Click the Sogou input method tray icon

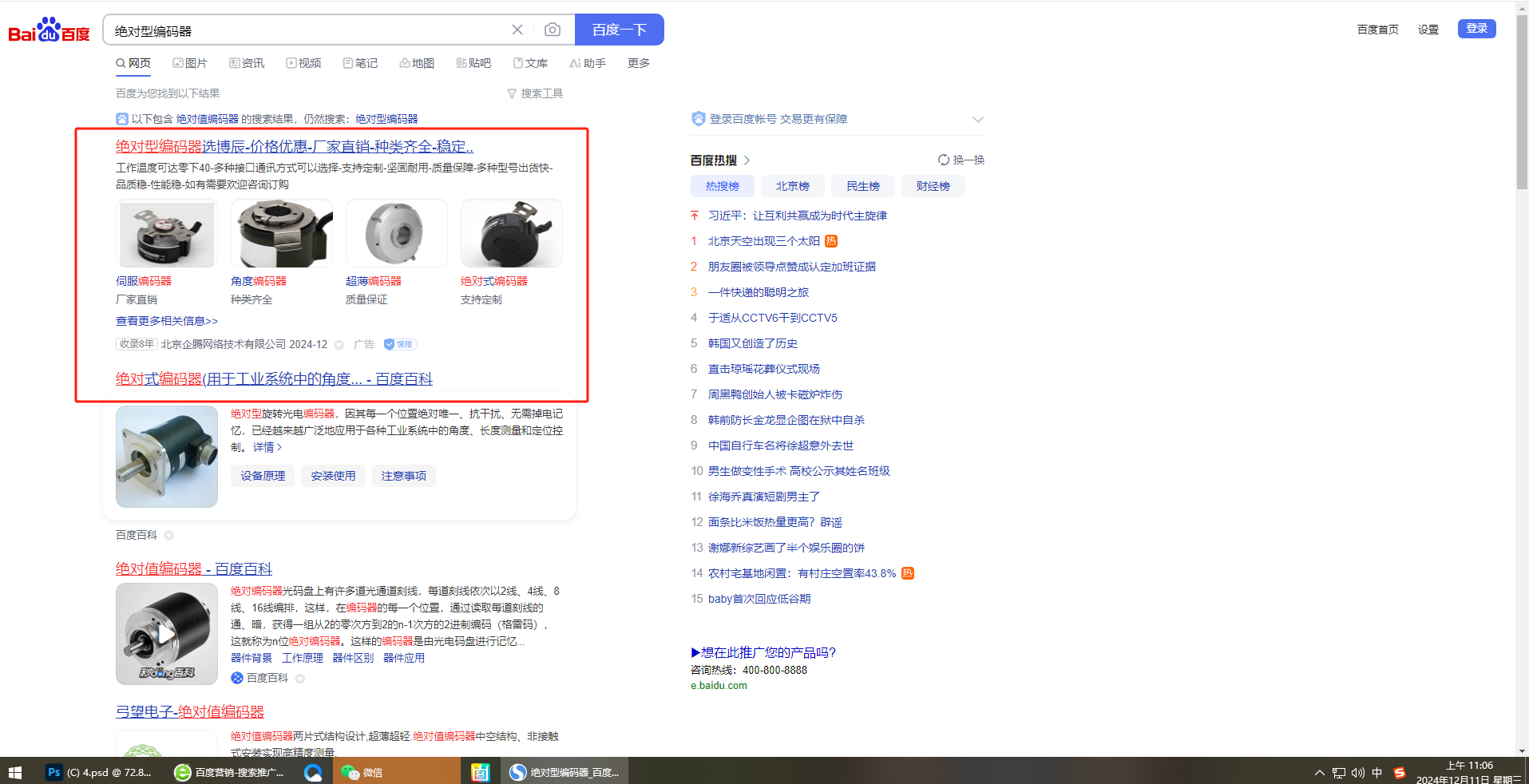[x=1399, y=772]
